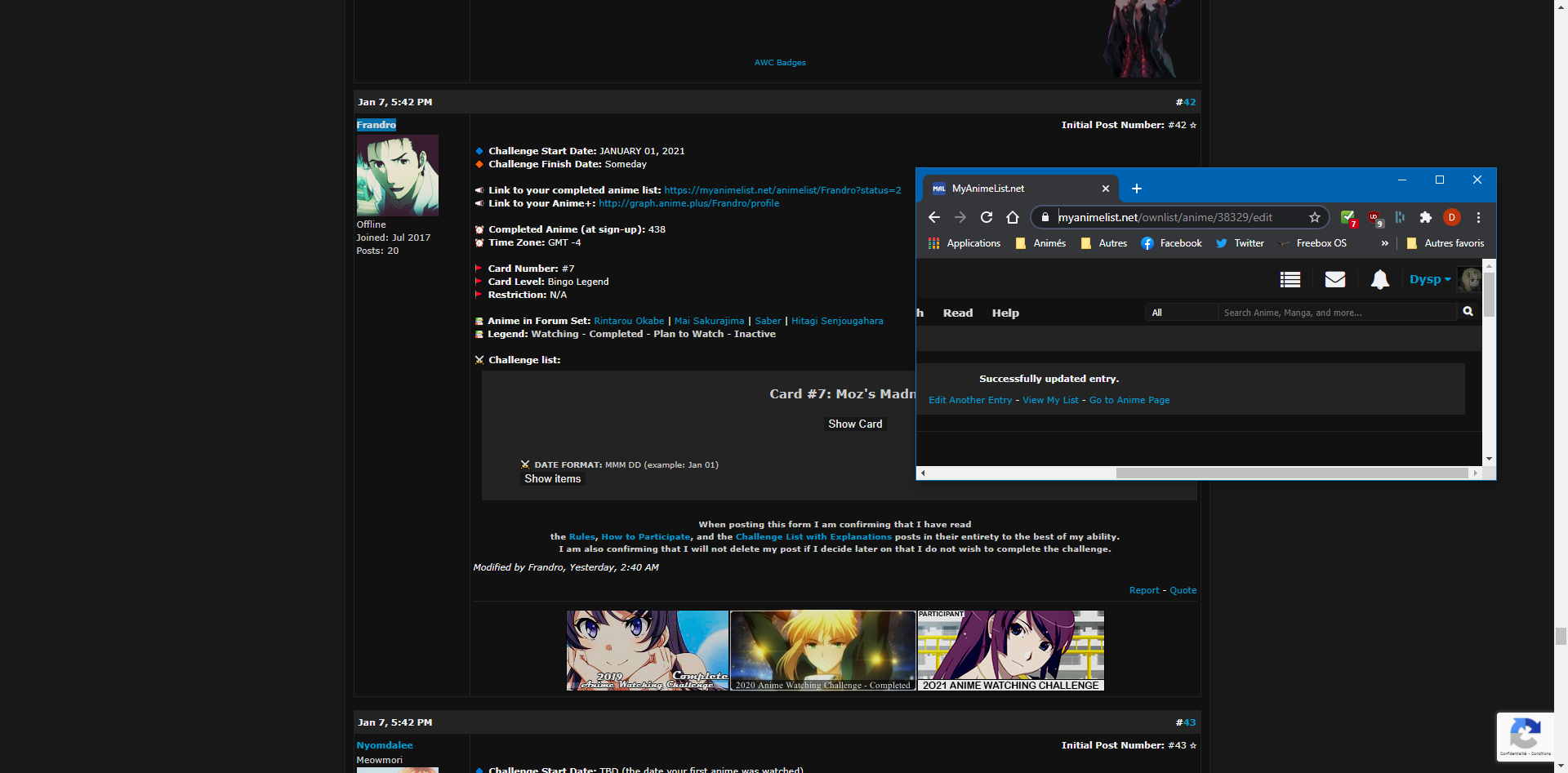Show Card spoiler for Card #7
The width and height of the screenshot is (1568, 773).
(x=854, y=424)
